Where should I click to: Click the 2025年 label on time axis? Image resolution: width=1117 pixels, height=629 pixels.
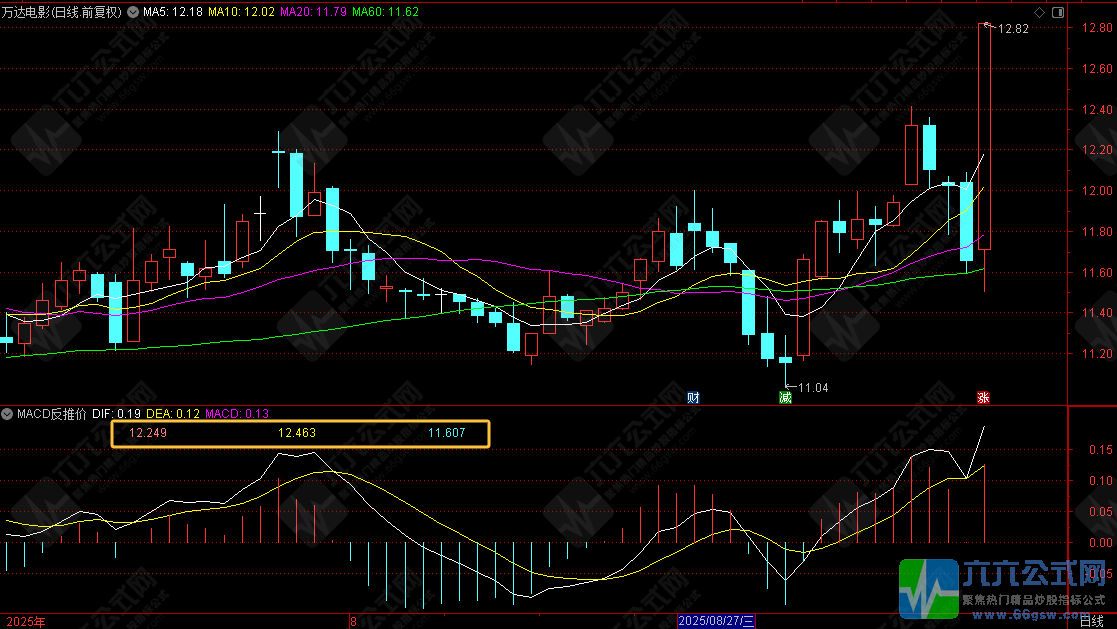pos(23,621)
